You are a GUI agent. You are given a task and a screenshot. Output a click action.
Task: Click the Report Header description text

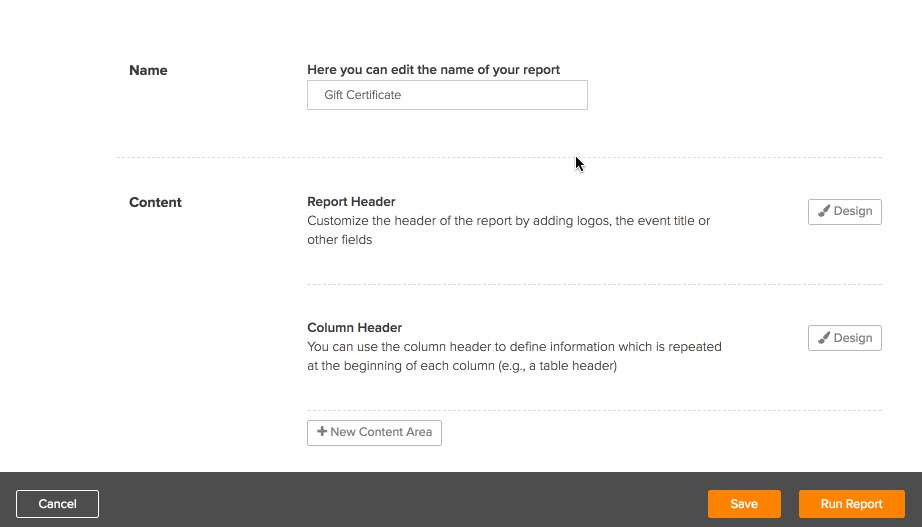509,230
